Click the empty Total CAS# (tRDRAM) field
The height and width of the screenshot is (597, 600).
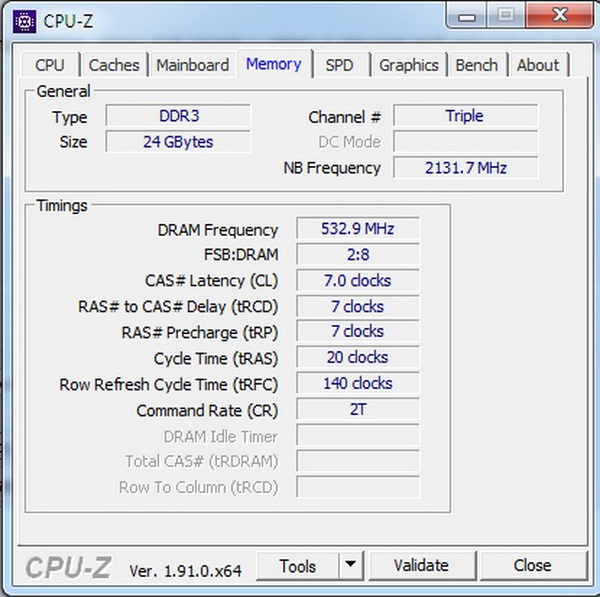[358, 461]
